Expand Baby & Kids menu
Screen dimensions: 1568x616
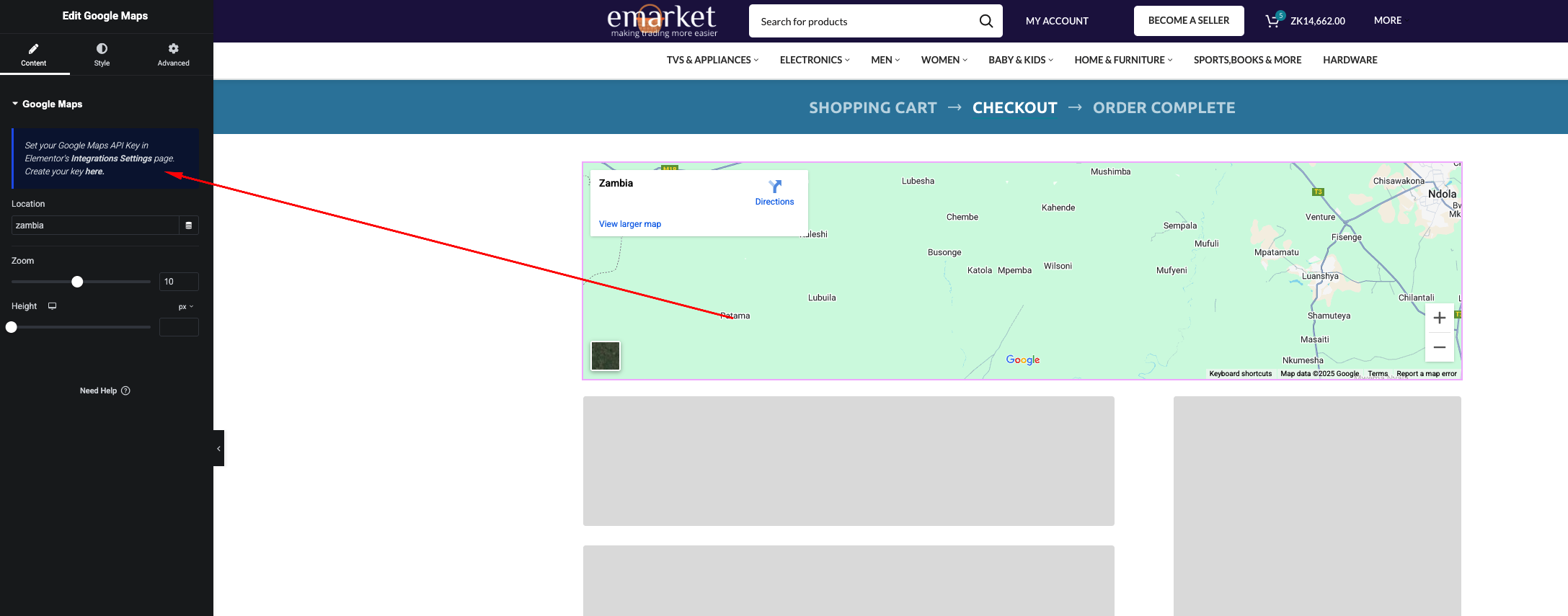click(x=1021, y=60)
